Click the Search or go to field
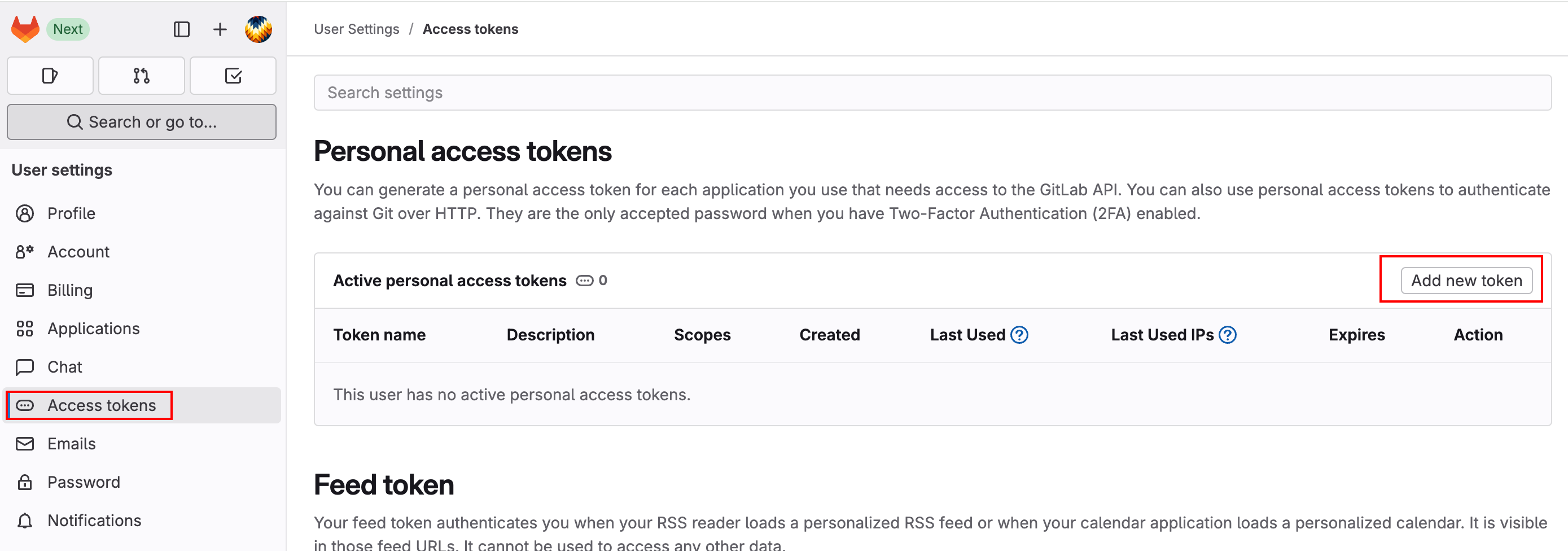This screenshot has height=551, width=1568. tap(141, 121)
